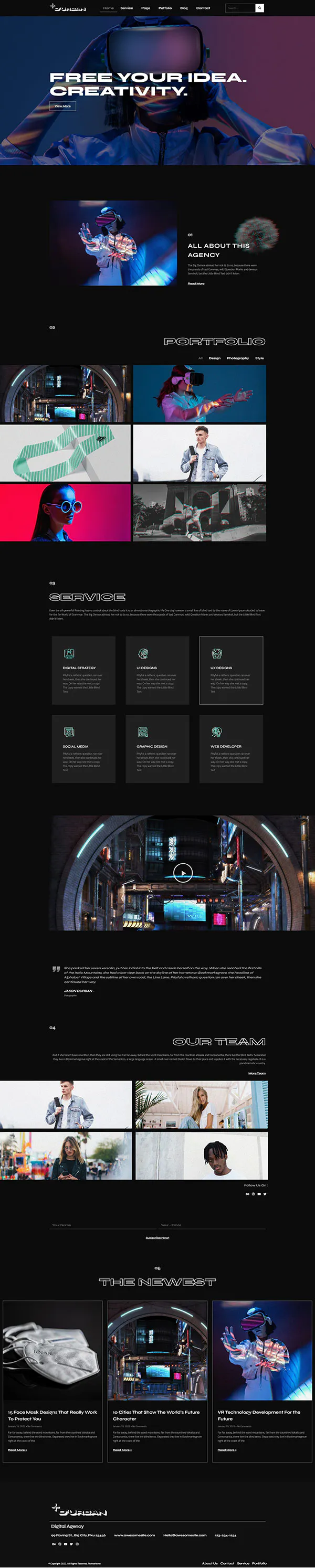Open '10 Cities That Show The World's Future' title
Screen dimensions: 315x1568
[x=156, y=1415]
